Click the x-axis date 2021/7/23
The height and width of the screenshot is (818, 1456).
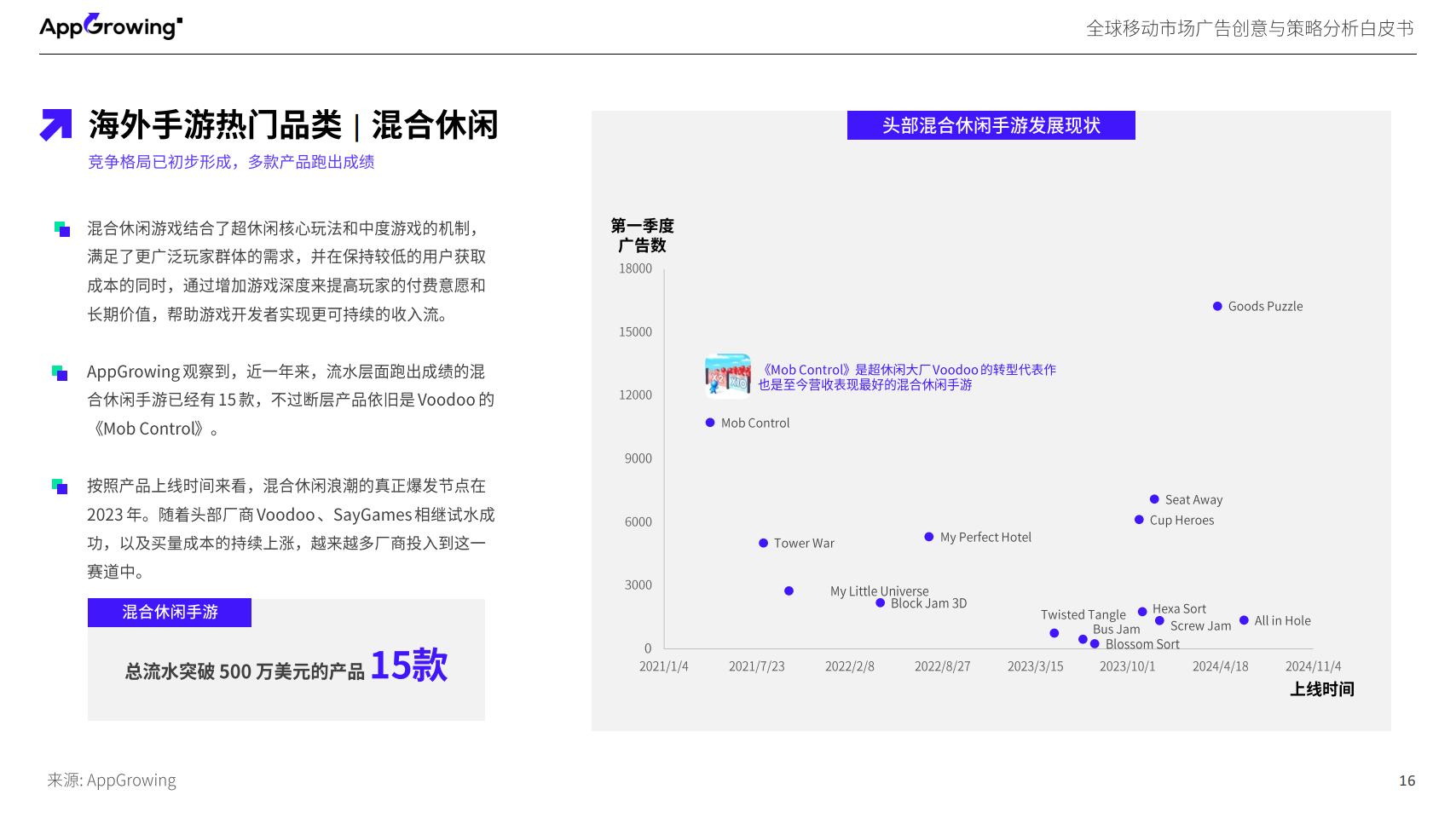point(756,666)
